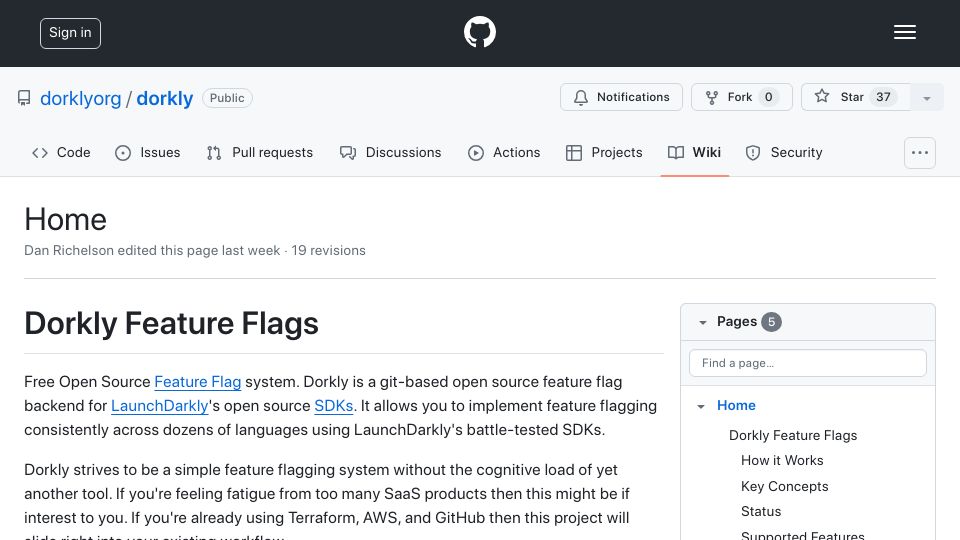The image size is (960, 540).
Task: Switch to the Pull requests tab
Action: pyautogui.click(x=260, y=152)
